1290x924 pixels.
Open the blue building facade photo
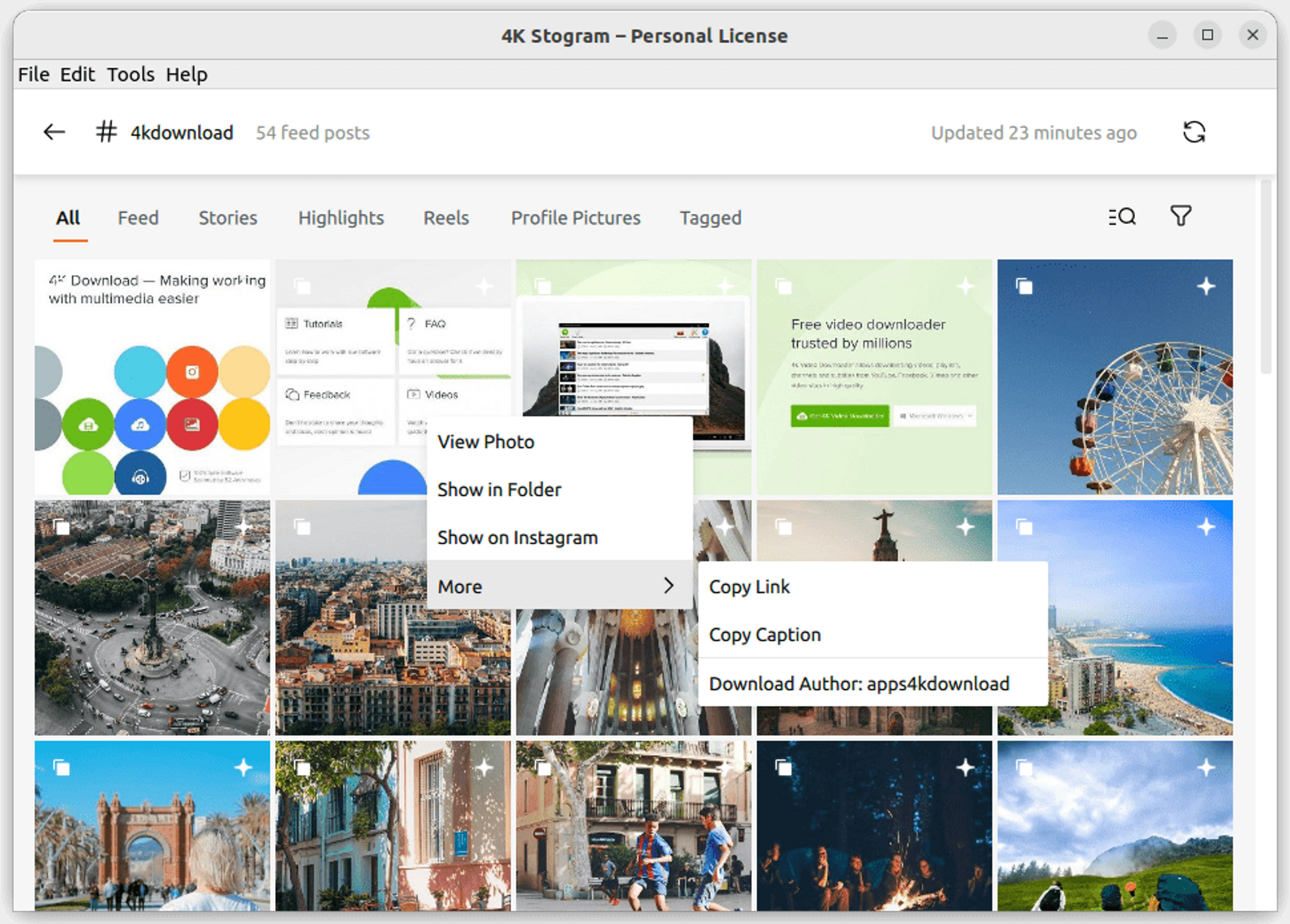[x=393, y=826]
